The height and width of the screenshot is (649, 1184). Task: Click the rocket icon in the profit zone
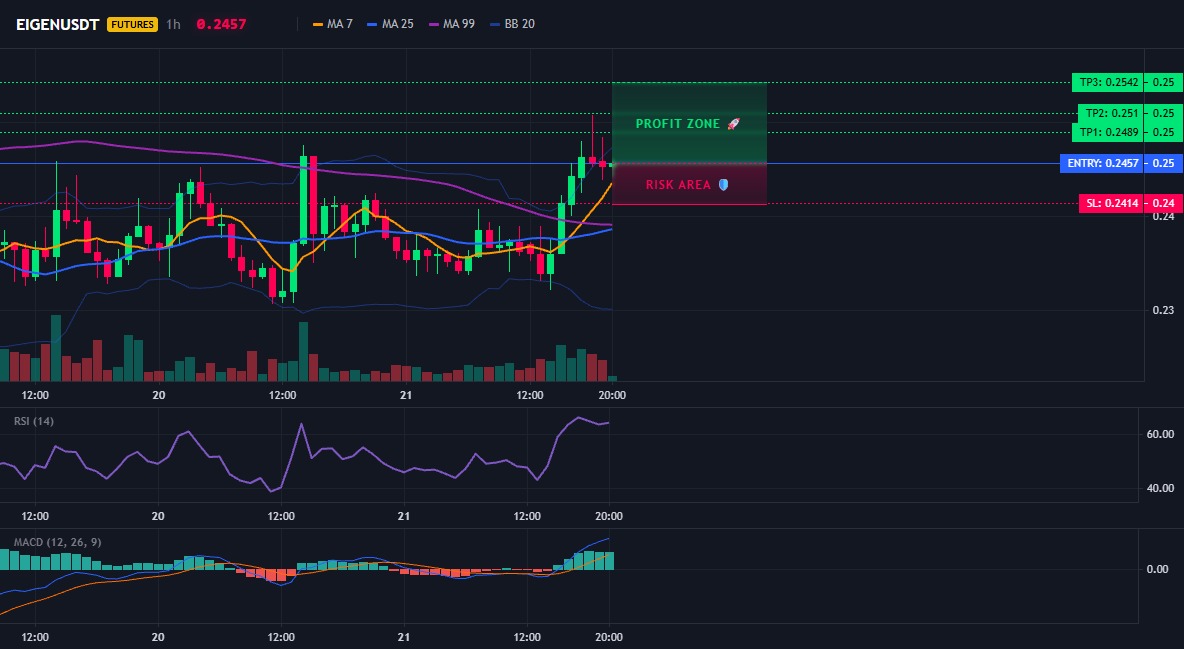click(733, 124)
